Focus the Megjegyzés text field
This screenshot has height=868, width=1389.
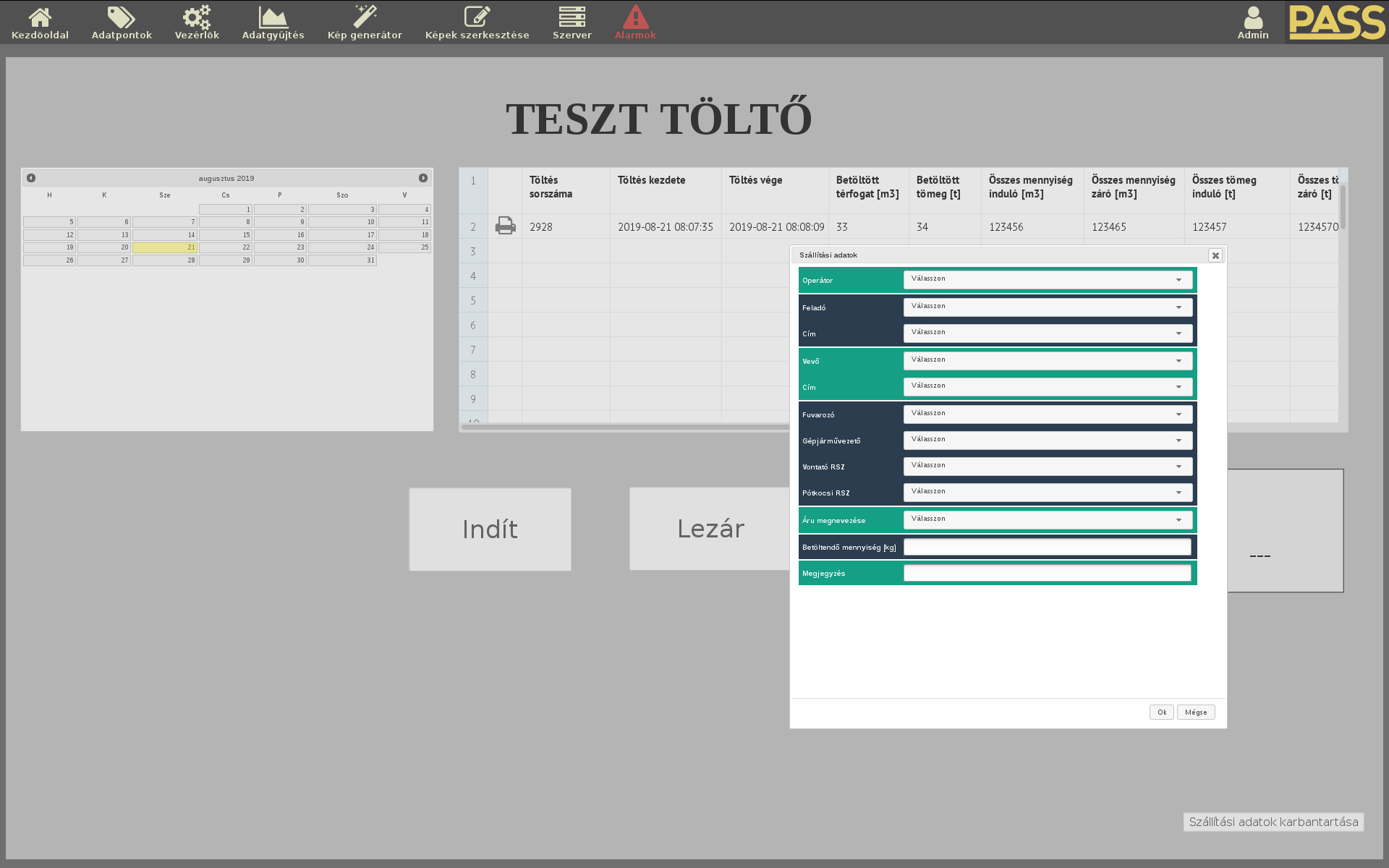pyautogui.click(x=1047, y=573)
